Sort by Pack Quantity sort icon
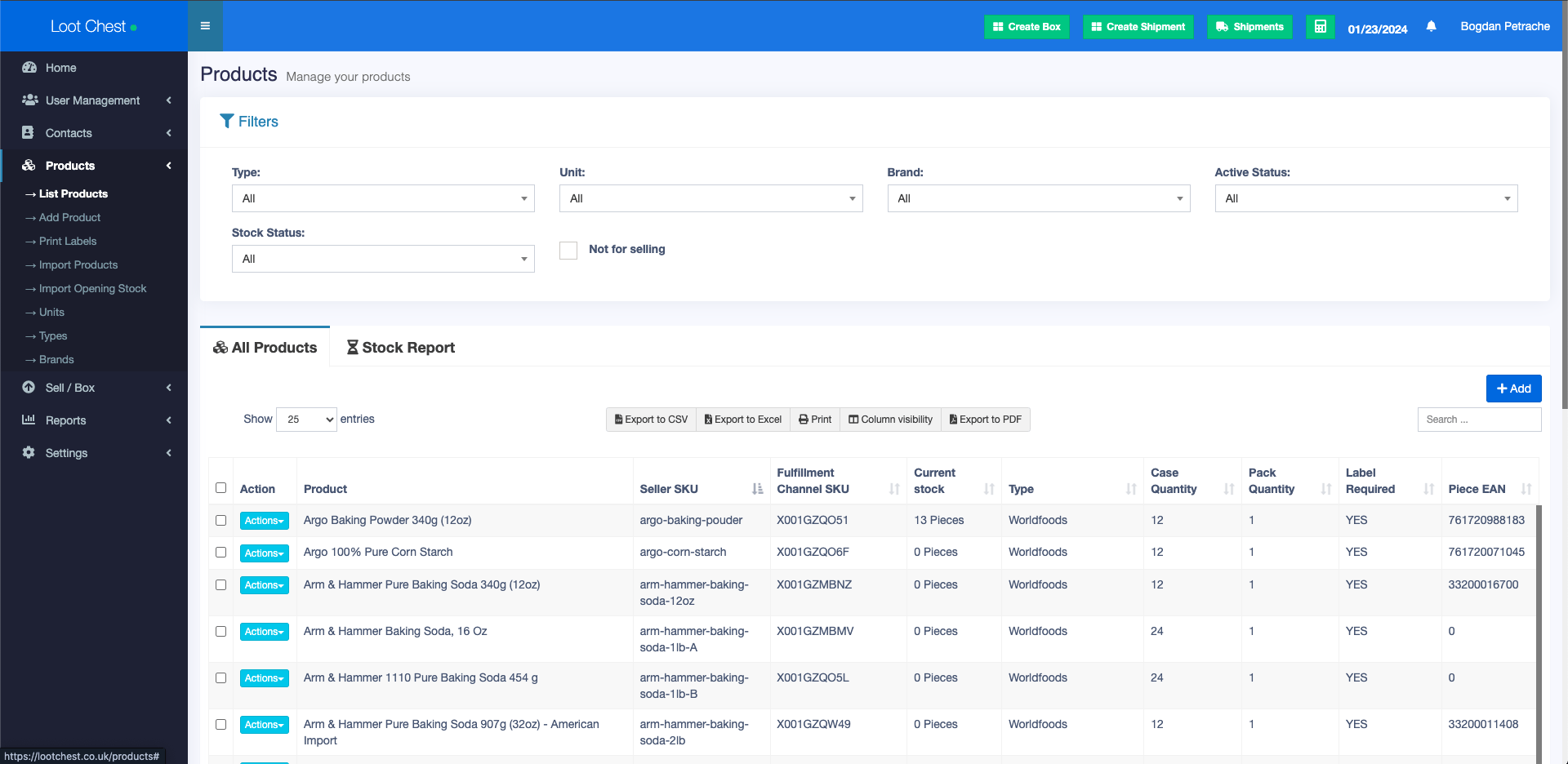This screenshot has width=1568, height=764. pyautogui.click(x=1326, y=489)
